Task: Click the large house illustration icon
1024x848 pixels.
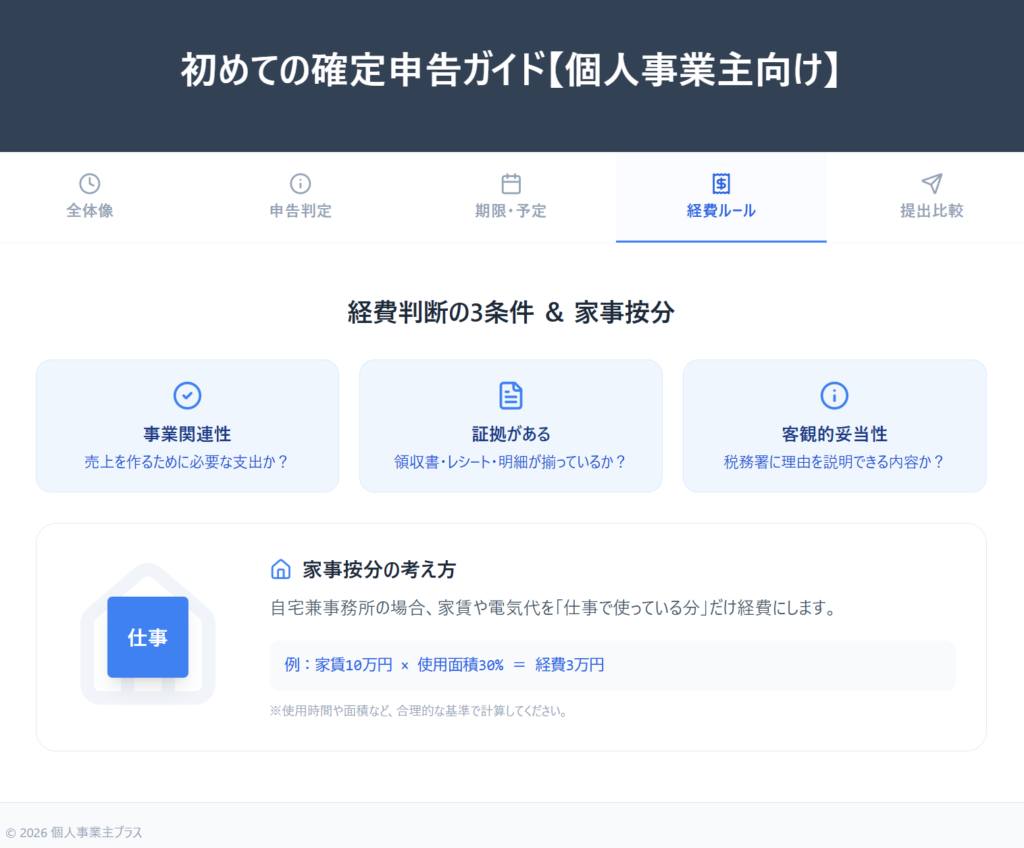Action: pos(148,635)
